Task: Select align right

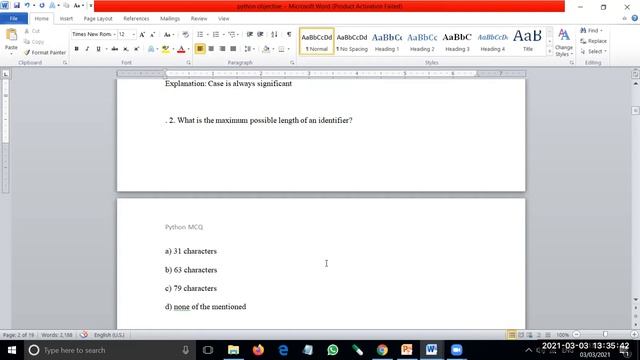Action: (x=222, y=49)
